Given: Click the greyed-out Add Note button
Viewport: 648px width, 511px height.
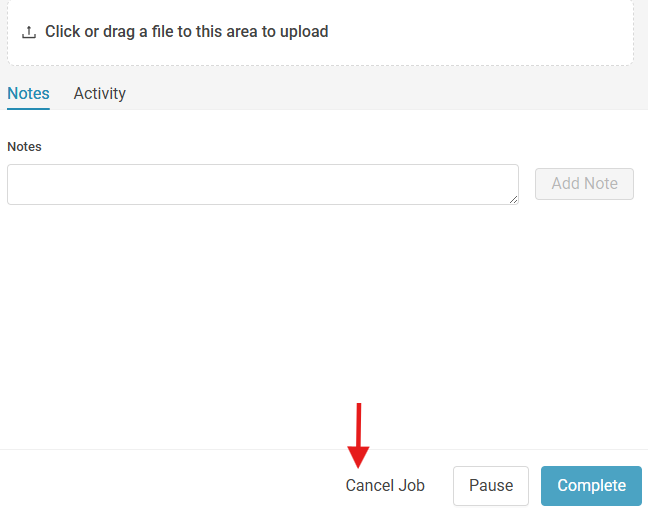Looking at the screenshot, I should pyautogui.click(x=584, y=184).
